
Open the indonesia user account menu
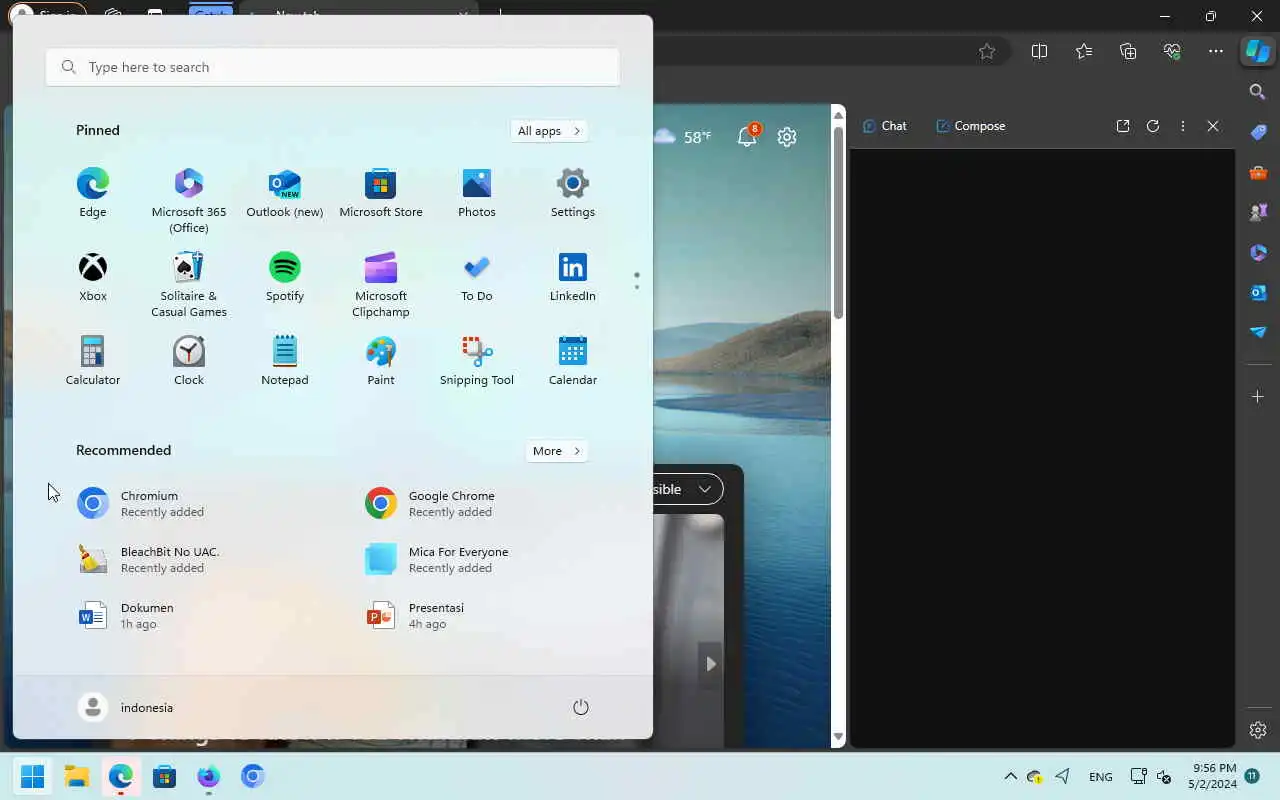click(x=126, y=707)
